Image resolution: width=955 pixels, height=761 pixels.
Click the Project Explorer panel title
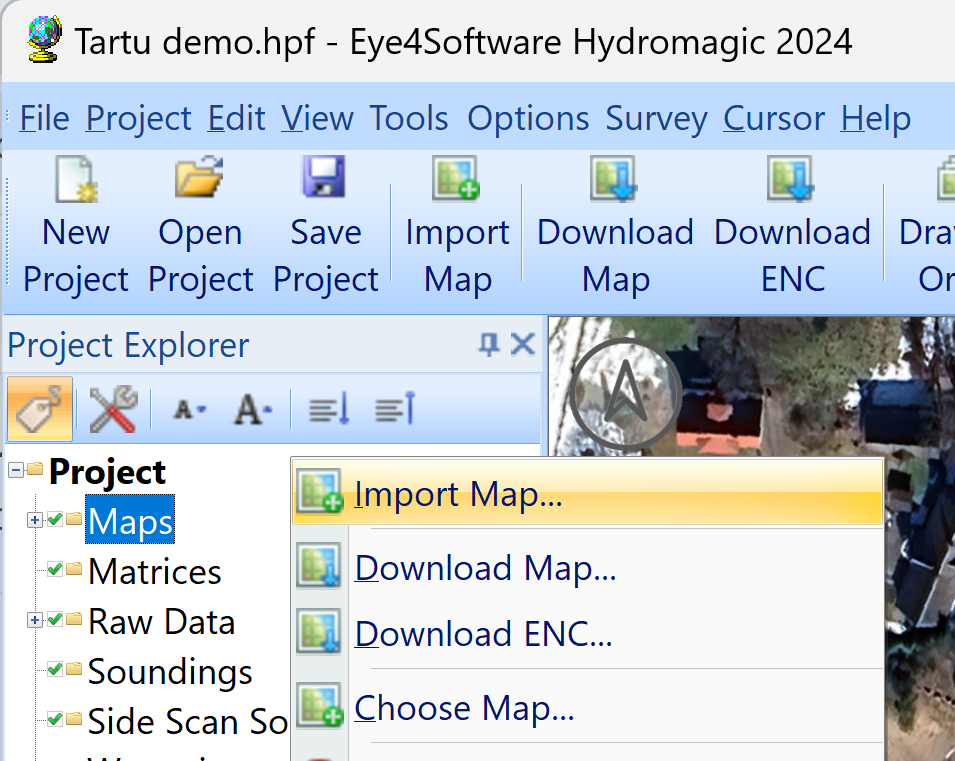[x=128, y=345]
